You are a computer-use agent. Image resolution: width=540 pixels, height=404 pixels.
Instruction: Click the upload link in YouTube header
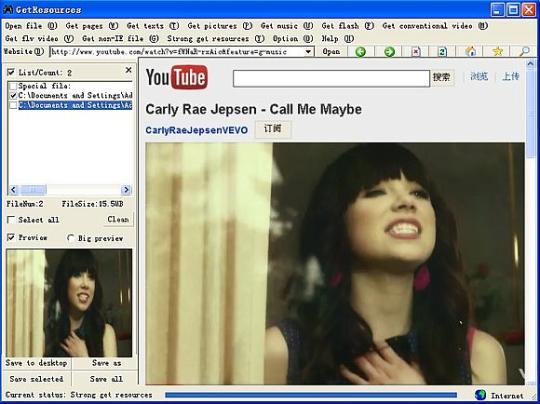510,76
